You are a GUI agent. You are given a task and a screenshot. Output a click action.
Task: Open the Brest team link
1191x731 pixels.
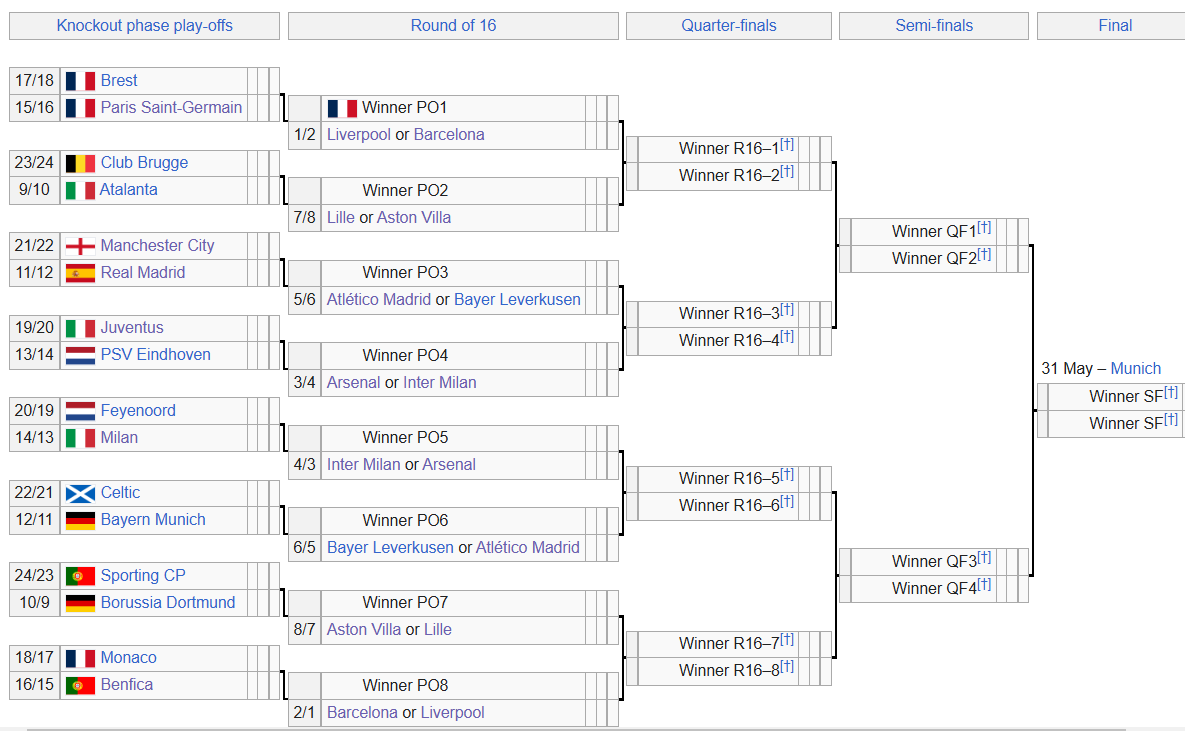[119, 81]
